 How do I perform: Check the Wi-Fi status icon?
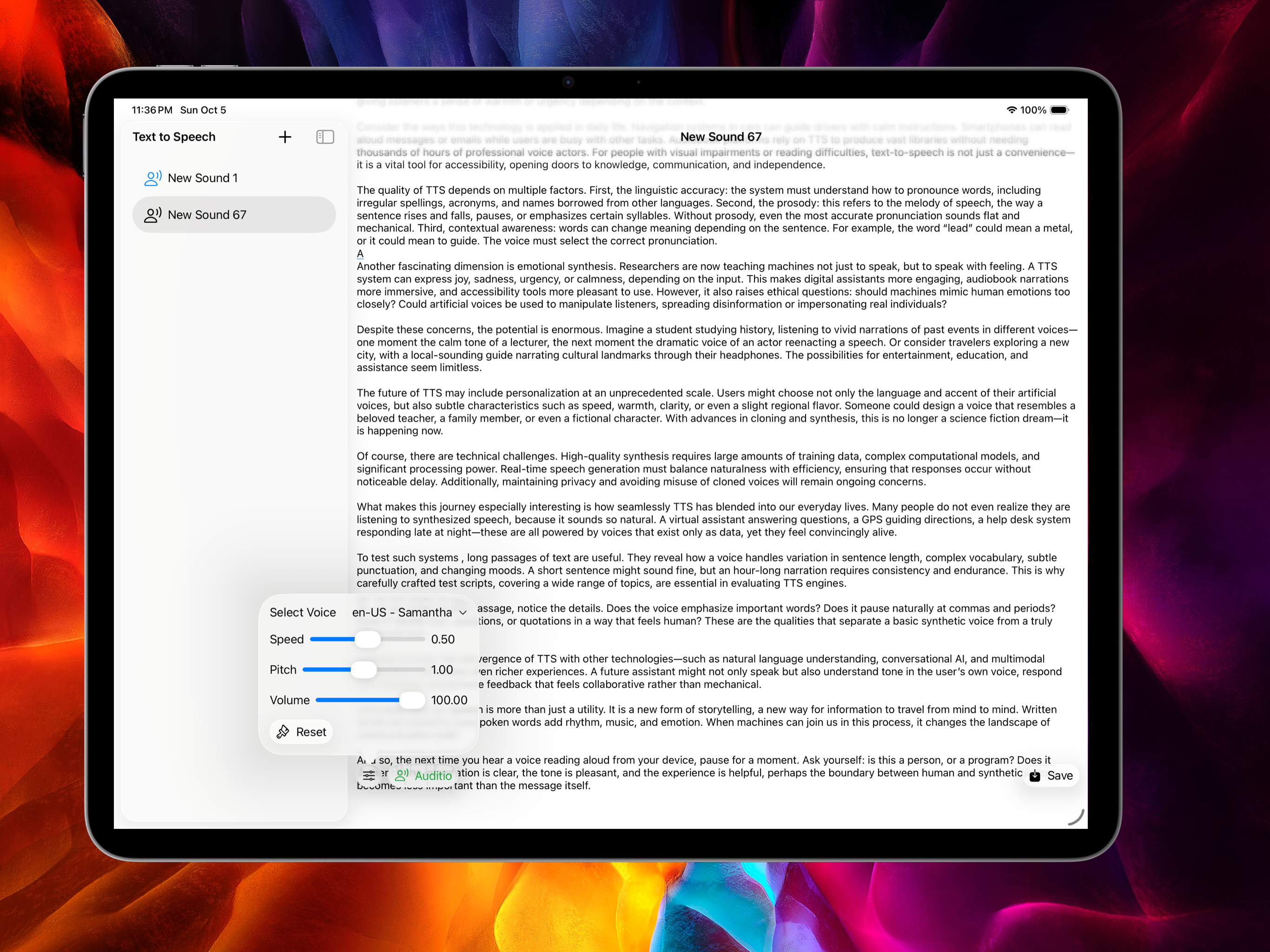point(1011,110)
